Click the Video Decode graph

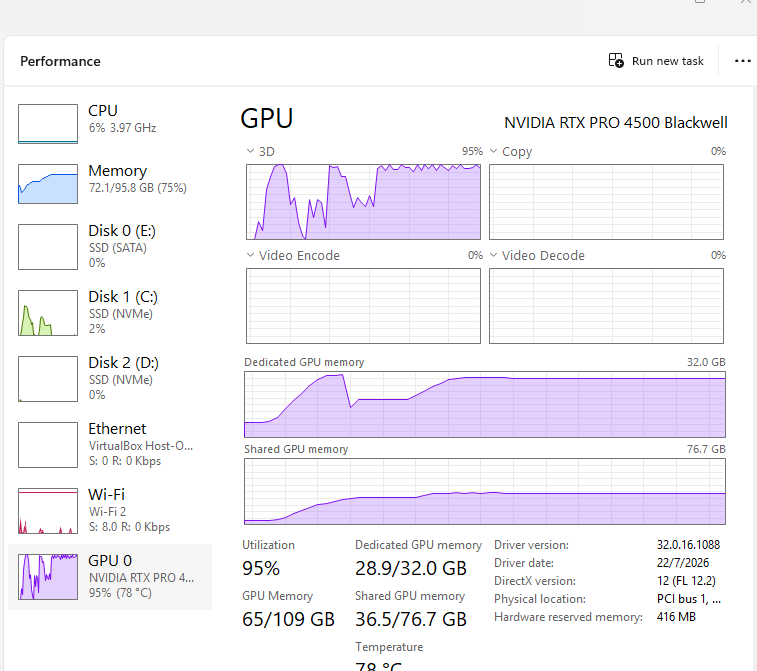606,306
